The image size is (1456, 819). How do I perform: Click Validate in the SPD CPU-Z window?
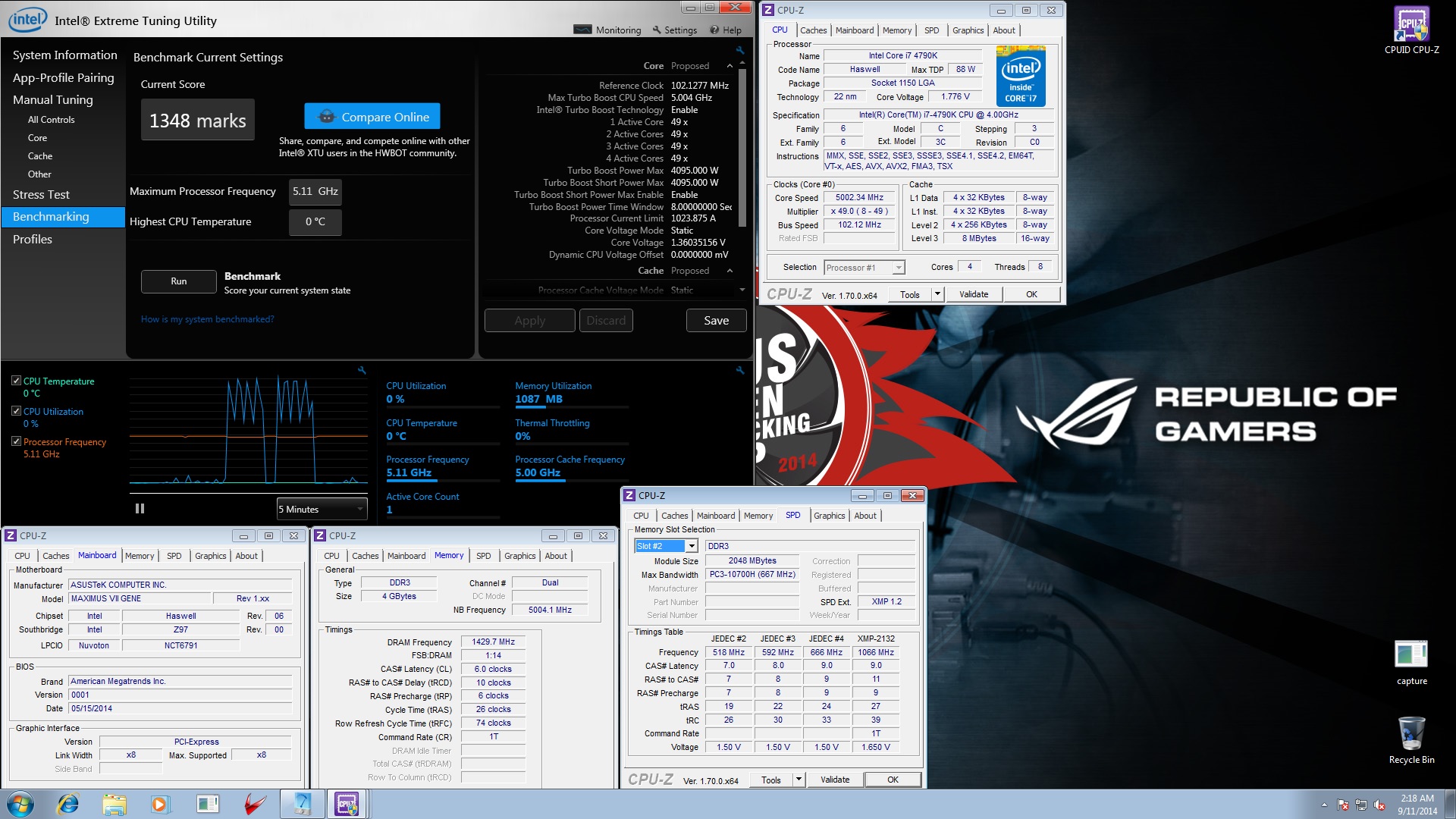pos(835,780)
